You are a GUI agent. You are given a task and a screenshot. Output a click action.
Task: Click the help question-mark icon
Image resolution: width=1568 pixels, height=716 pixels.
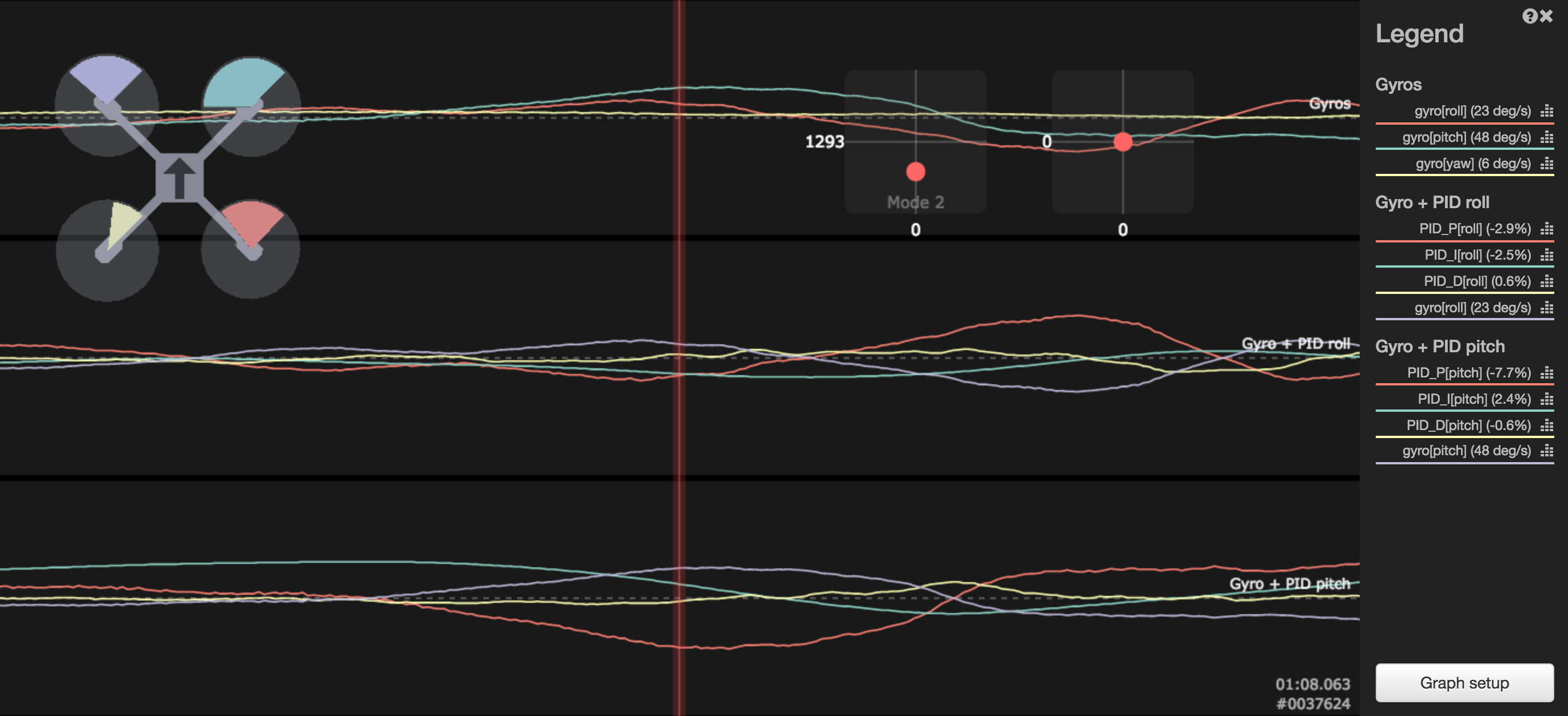[1531, 16]
